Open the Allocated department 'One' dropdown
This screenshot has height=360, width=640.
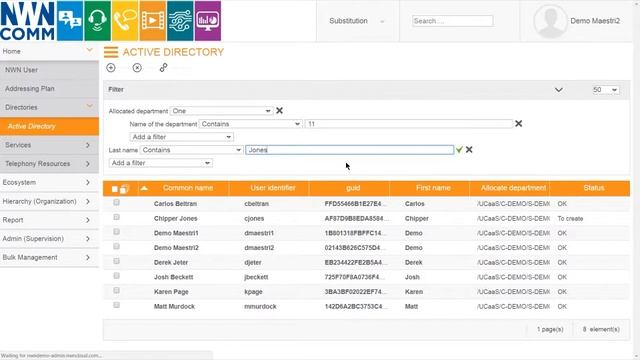[x=221, y=111]
